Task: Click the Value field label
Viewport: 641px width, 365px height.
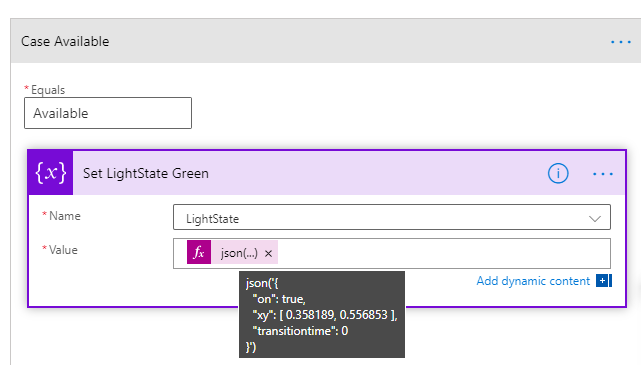Action: pyautogui.click(x=63, y=250)
